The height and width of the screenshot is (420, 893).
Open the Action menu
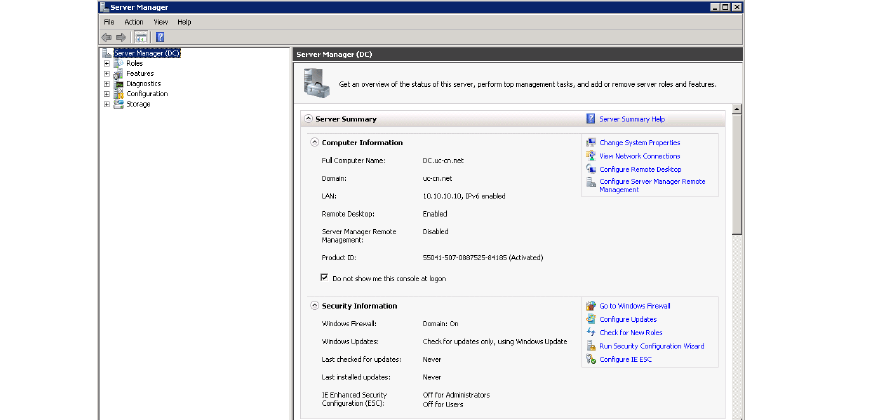134,21
